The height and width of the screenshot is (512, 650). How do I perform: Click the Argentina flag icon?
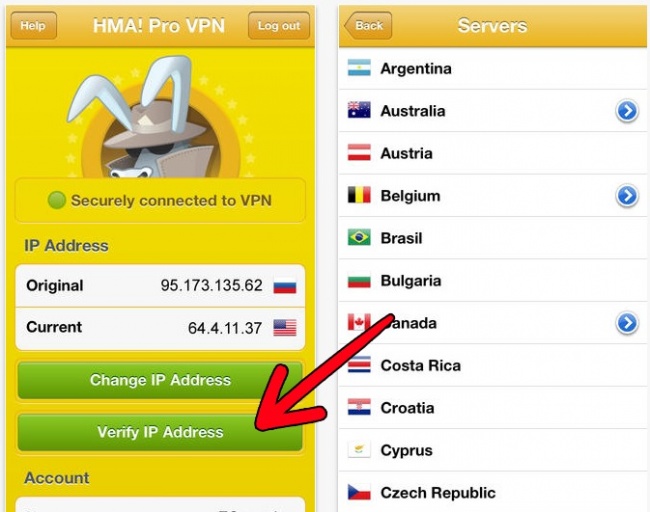tap(359, 68)
